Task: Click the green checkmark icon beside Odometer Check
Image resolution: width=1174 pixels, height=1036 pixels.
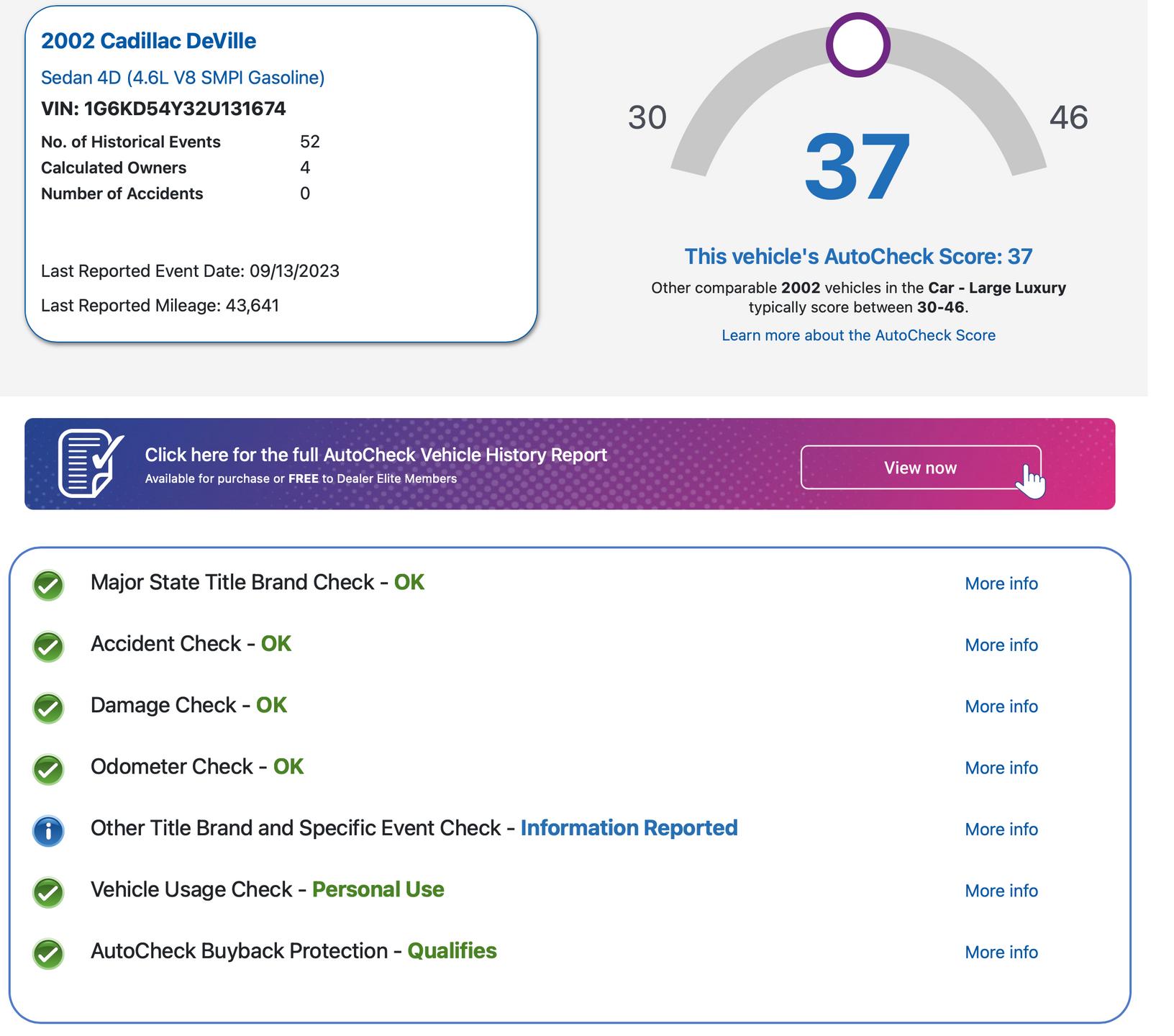Action: coord(48,769)
